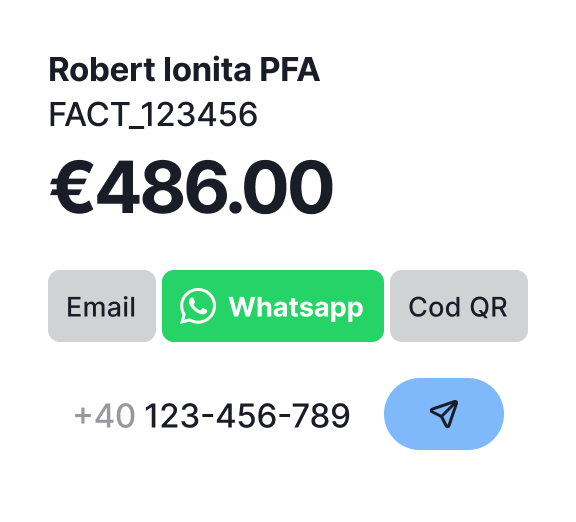Click the paper plane send icon
Viewport: 576px width, 522px height.
coord(444,414)
